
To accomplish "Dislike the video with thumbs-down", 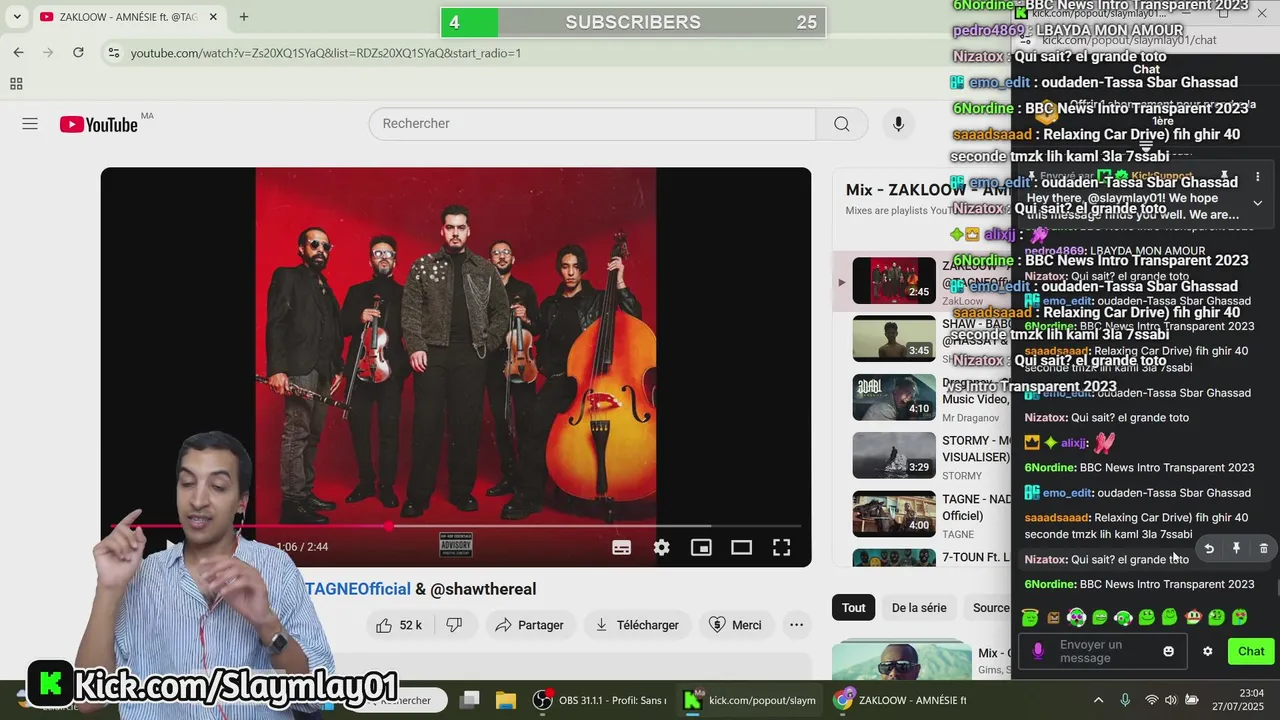I will point(454,625).
